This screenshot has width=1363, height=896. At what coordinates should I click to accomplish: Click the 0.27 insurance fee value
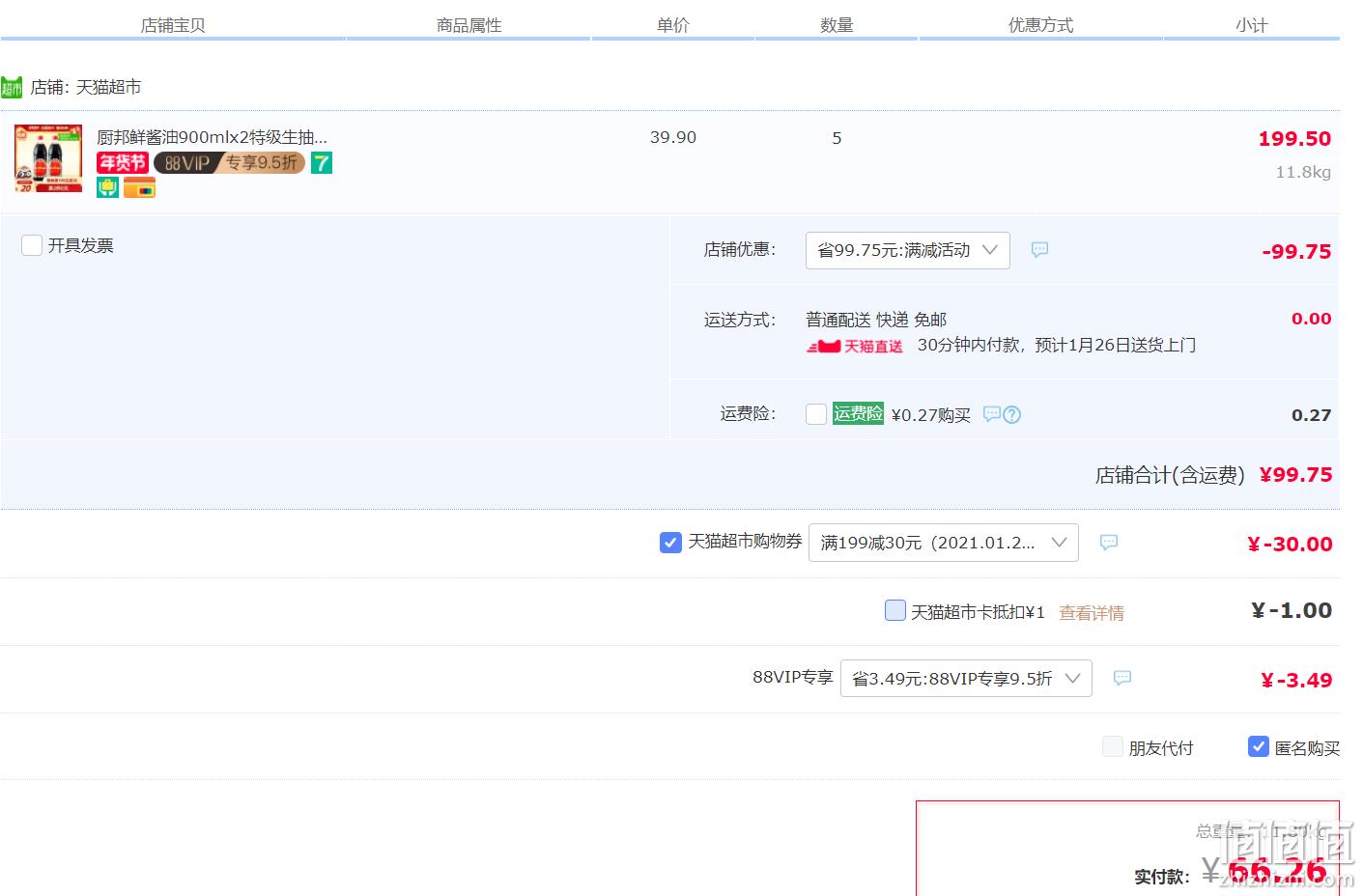1312,415
